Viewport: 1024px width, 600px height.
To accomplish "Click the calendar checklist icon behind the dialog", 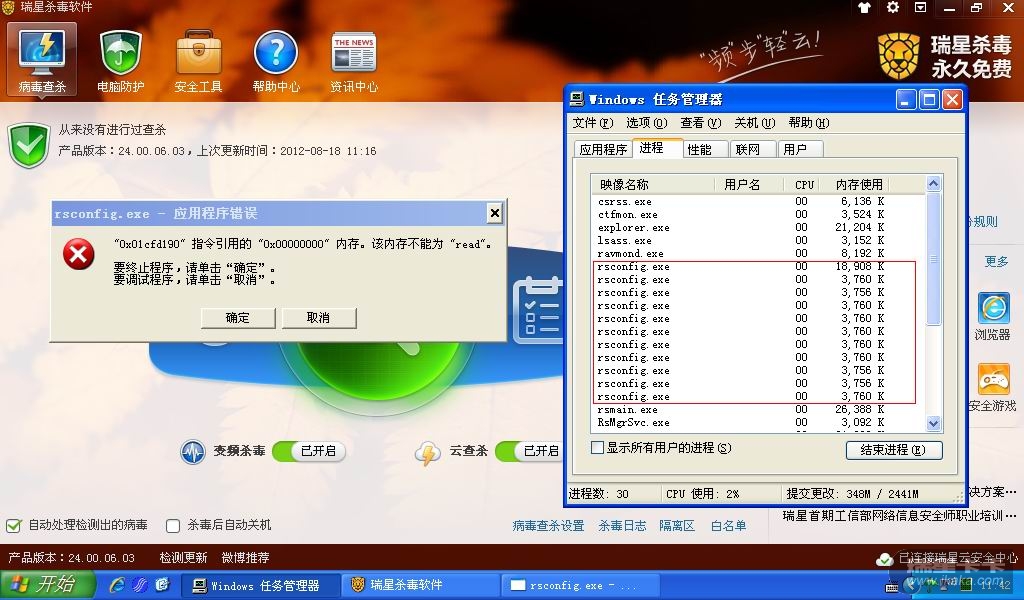I will pos(538,310).
